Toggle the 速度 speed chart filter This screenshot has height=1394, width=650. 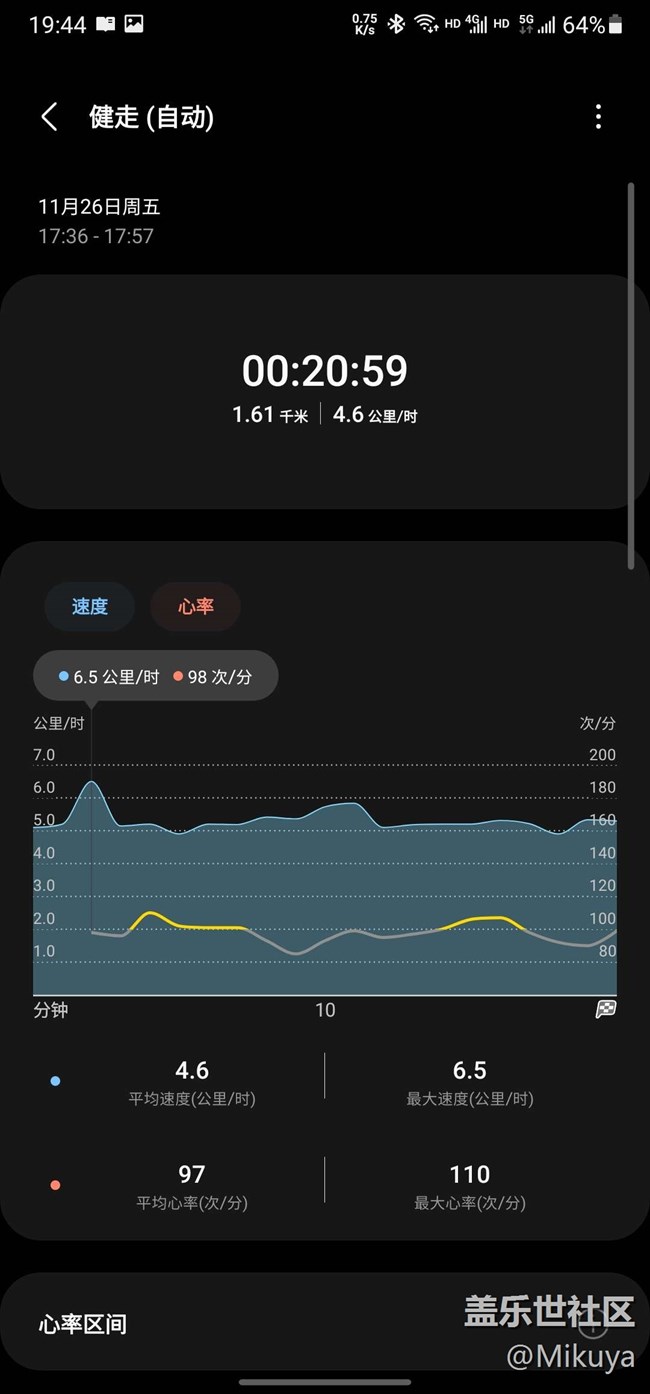pyautogui.click(x=89, y=606)
